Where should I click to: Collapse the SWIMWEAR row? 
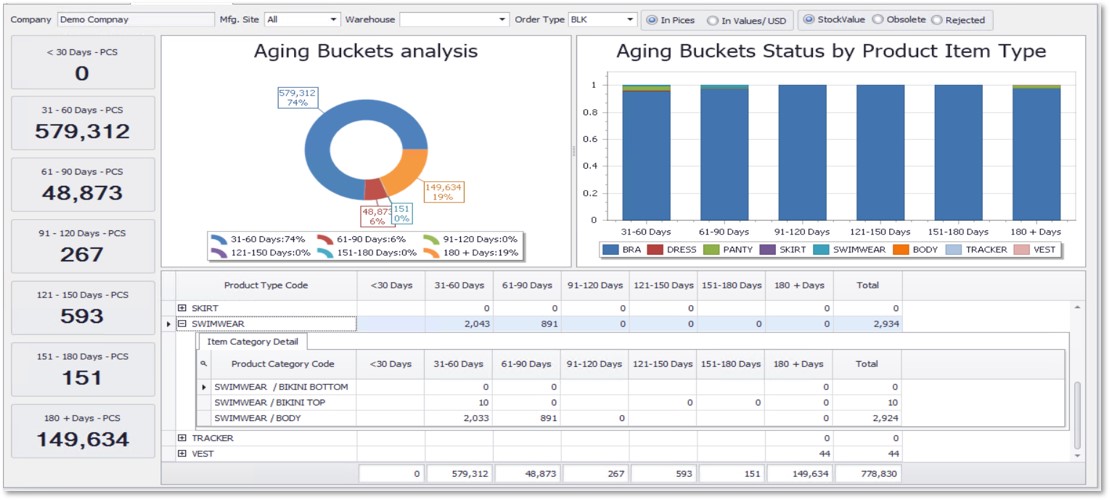click(182, 324)
